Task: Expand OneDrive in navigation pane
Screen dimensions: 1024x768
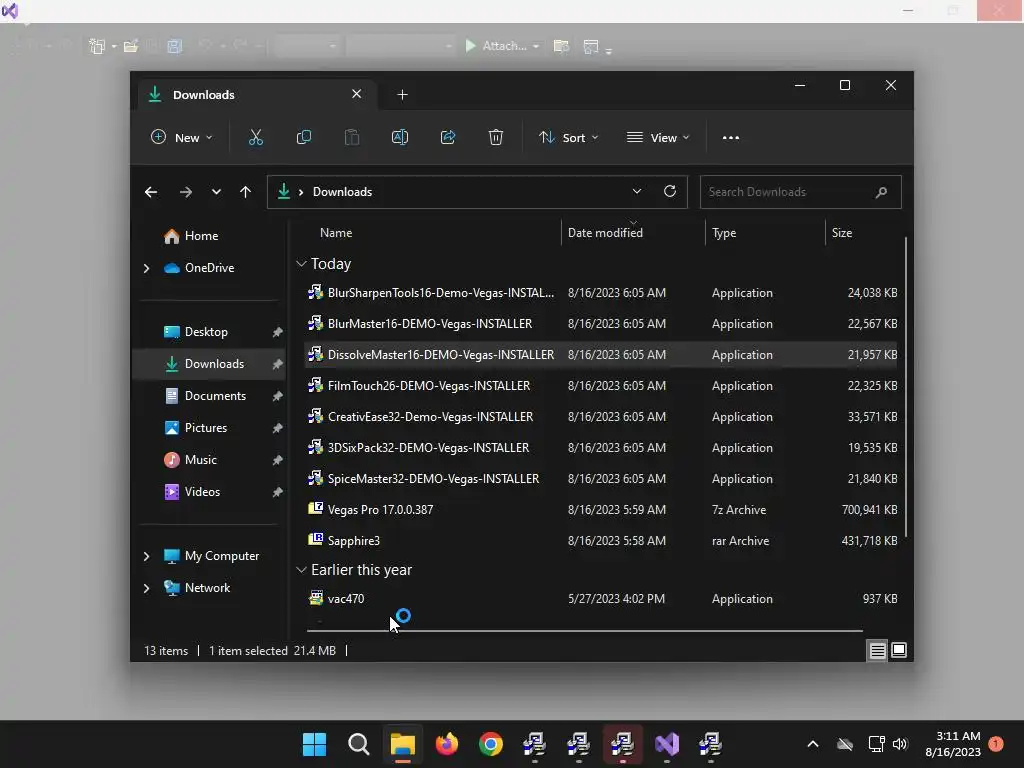Action: point(146,268)
